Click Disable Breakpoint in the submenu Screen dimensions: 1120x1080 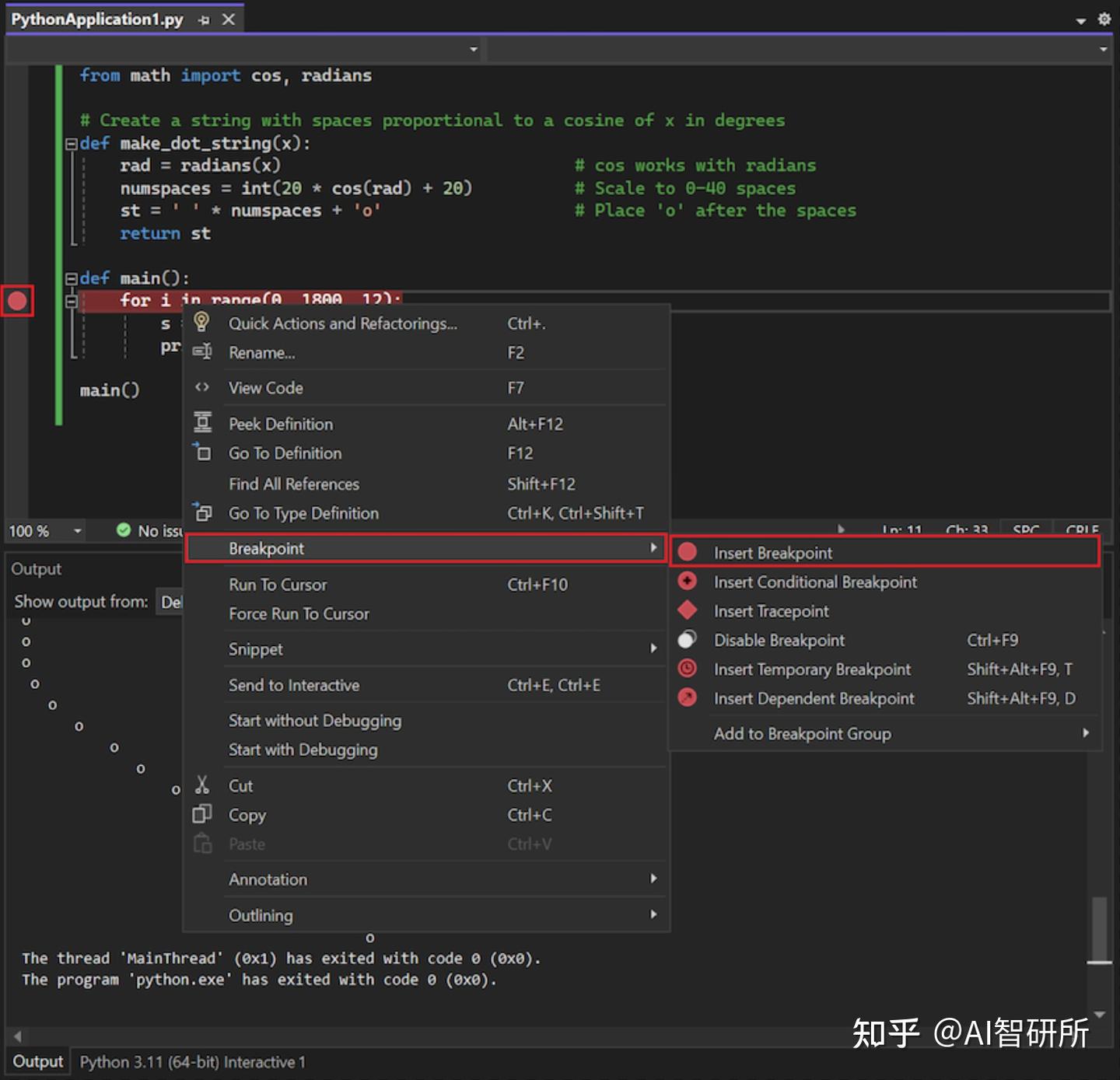pyautogui.click(x=779, y=640)
